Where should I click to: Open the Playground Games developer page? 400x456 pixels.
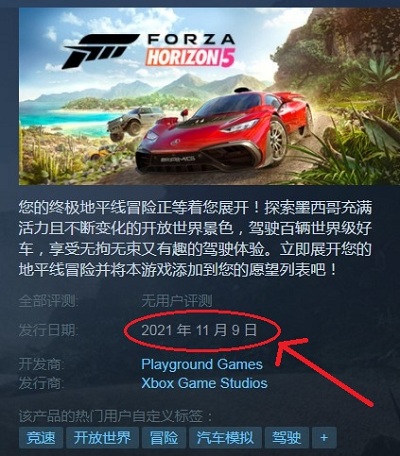[x=202, y=364]
